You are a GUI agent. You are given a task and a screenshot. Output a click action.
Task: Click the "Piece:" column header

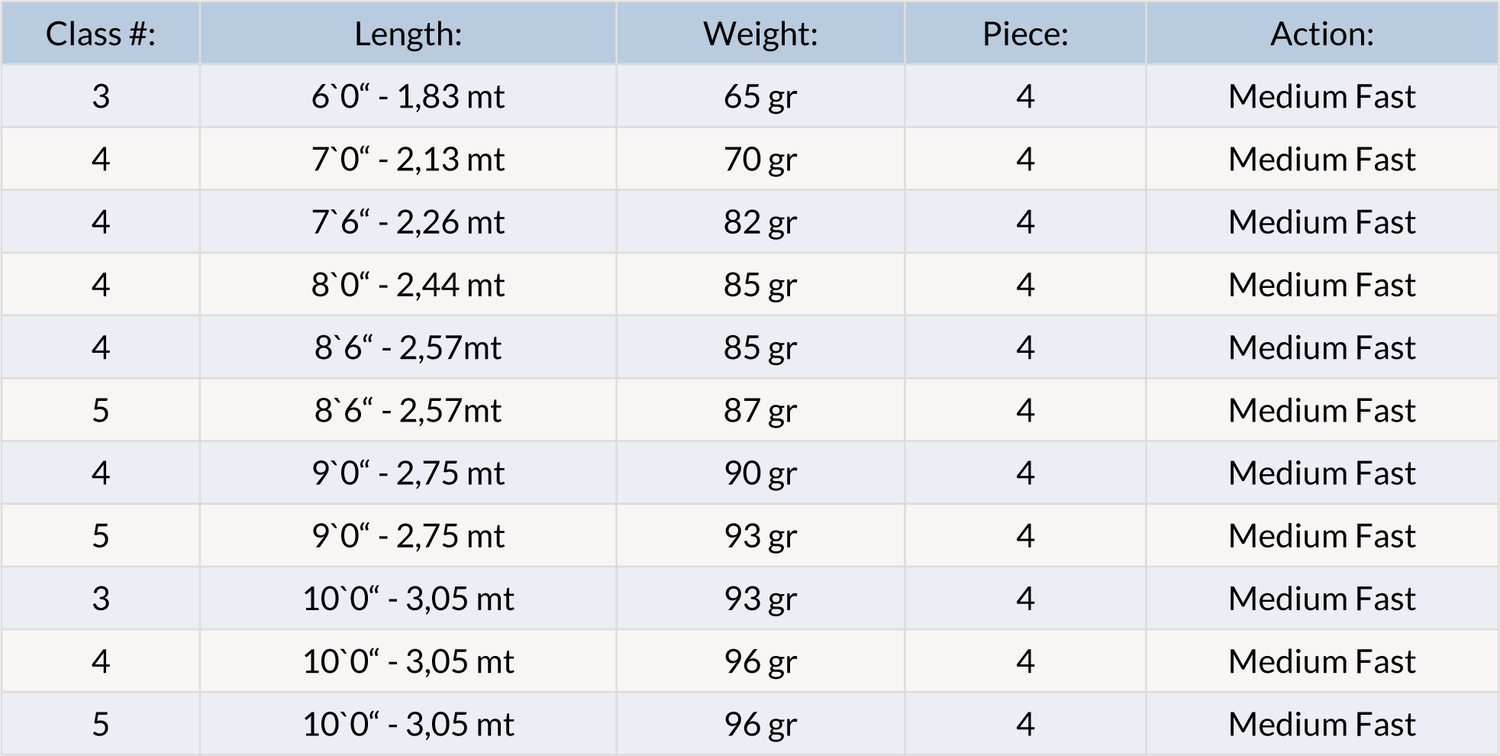pyautogui.click(x=1025, y=34)
